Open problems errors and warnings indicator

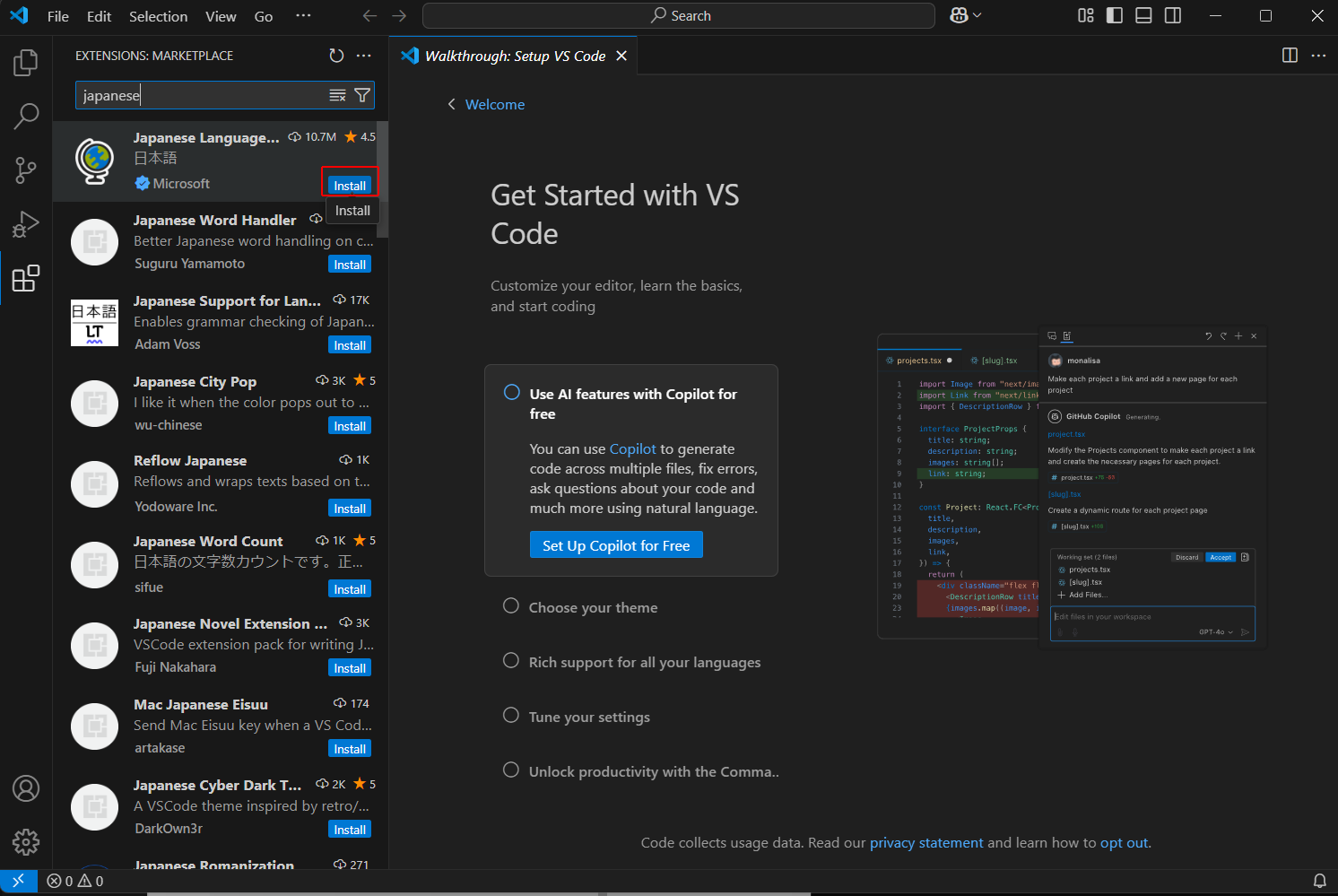[75, 882]
